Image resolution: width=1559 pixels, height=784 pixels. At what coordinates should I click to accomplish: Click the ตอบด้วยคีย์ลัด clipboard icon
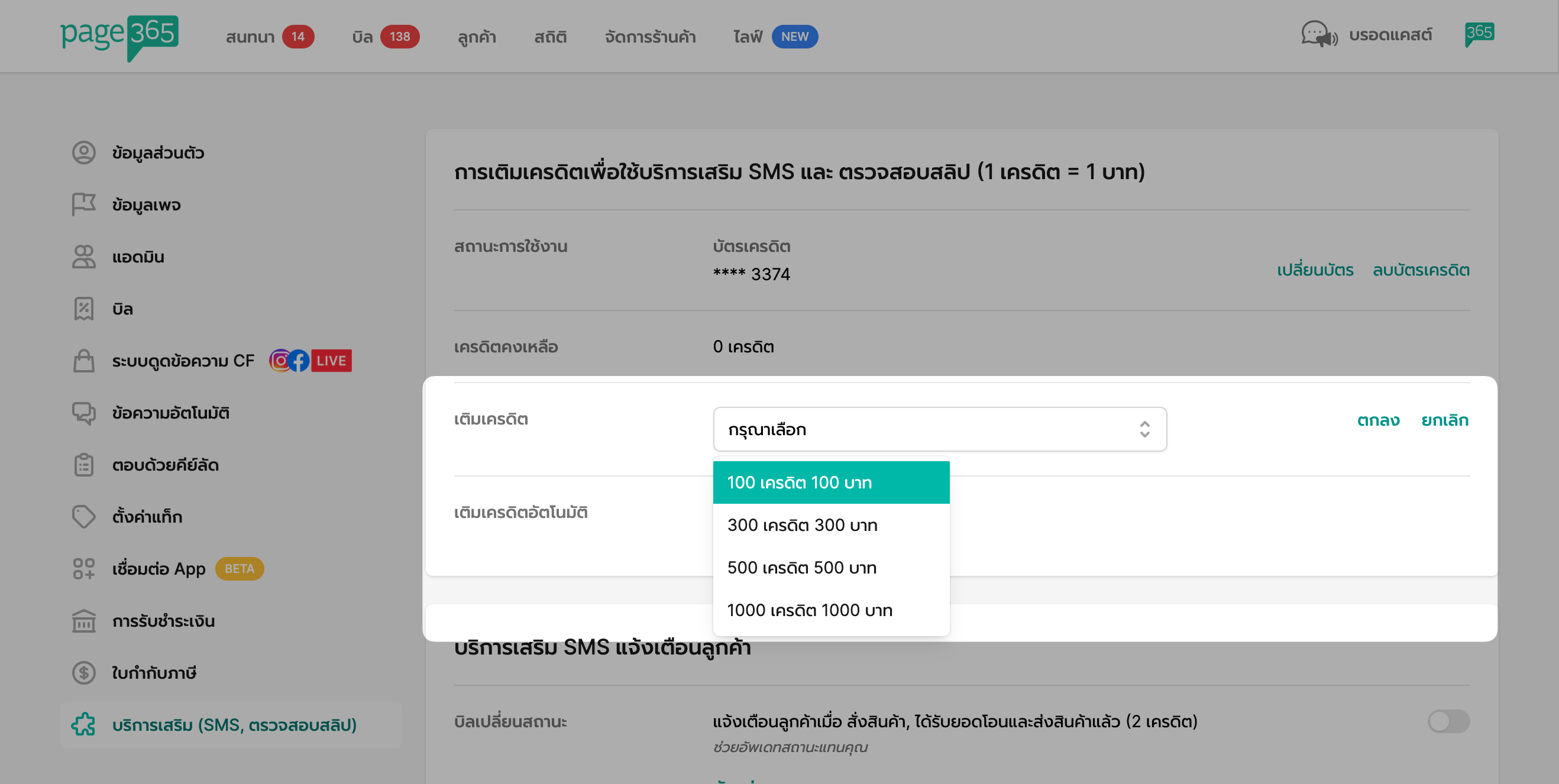click(x=83, y=465)
